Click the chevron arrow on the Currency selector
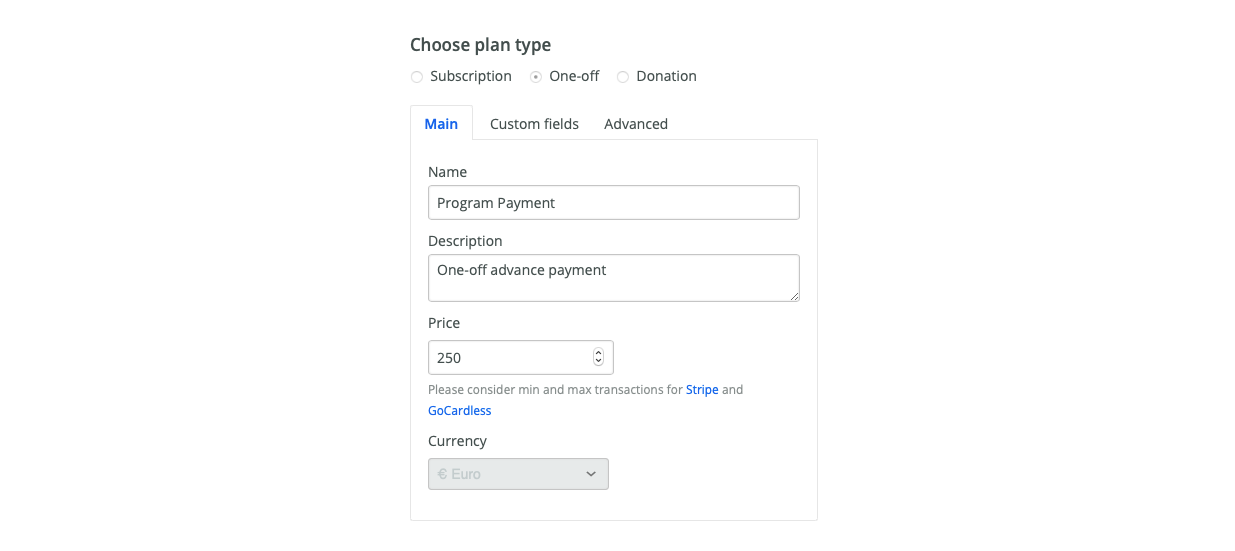The width and height of the screenshot is (1235, 551). point(591,474)
